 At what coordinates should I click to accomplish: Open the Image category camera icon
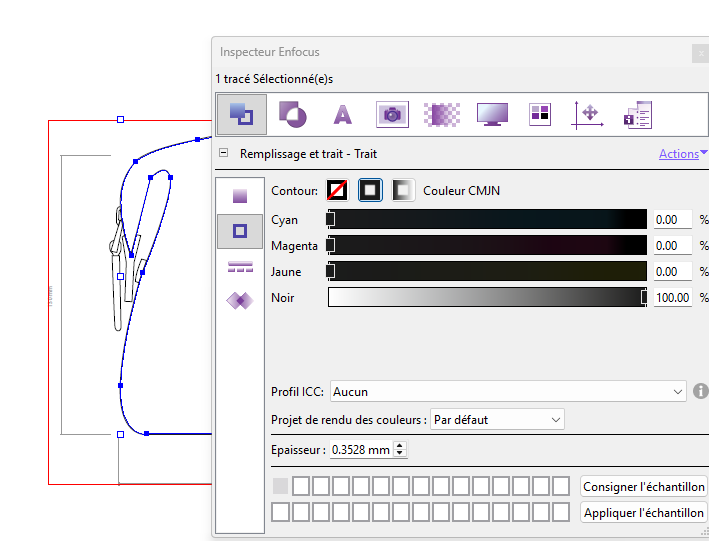click(392, 114)
